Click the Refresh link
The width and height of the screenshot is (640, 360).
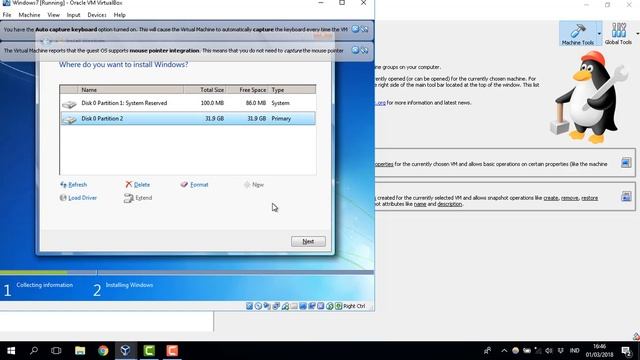point(73,184)
